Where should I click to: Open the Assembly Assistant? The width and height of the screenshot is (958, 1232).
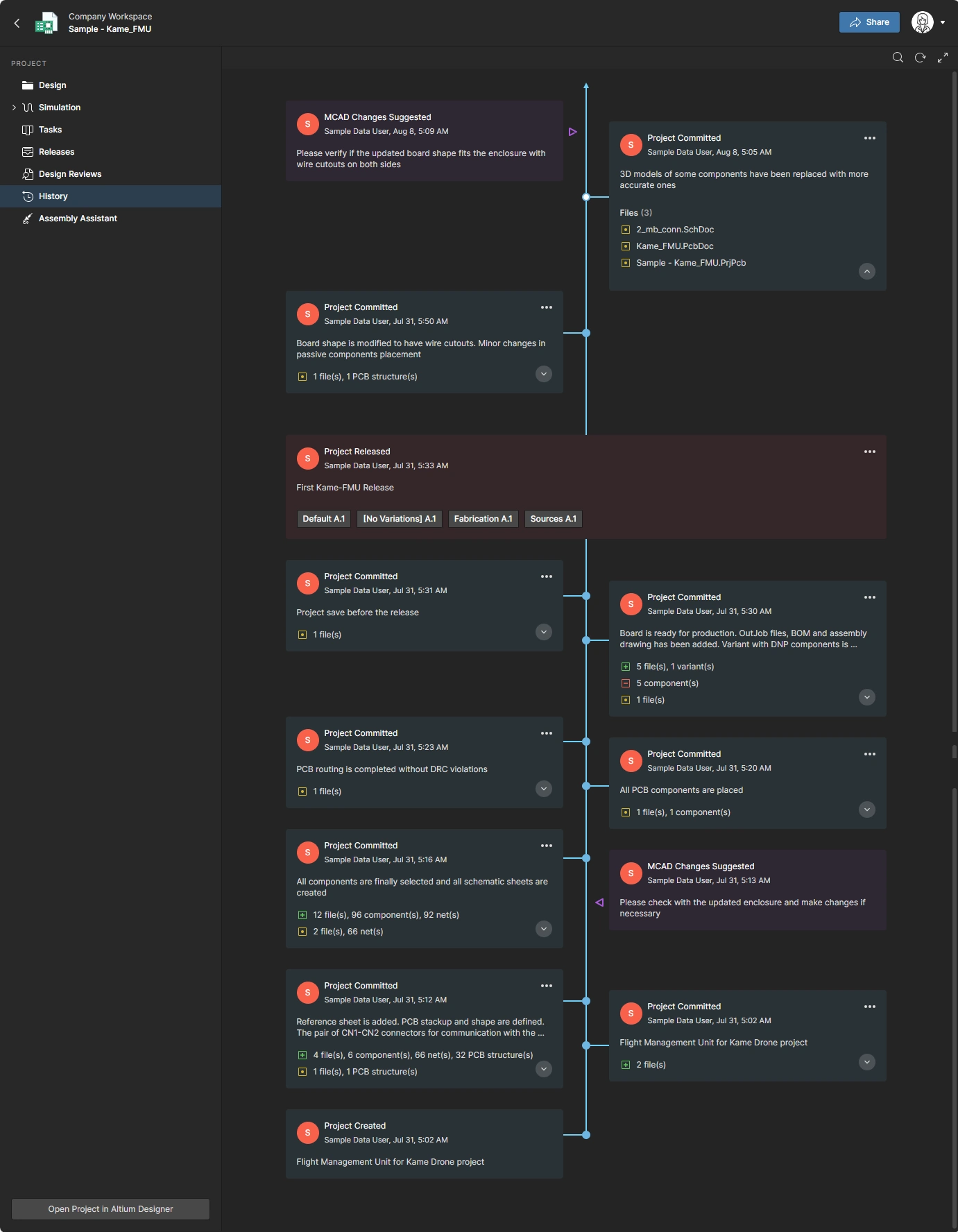pyautogui.click(x=78, y=219)
